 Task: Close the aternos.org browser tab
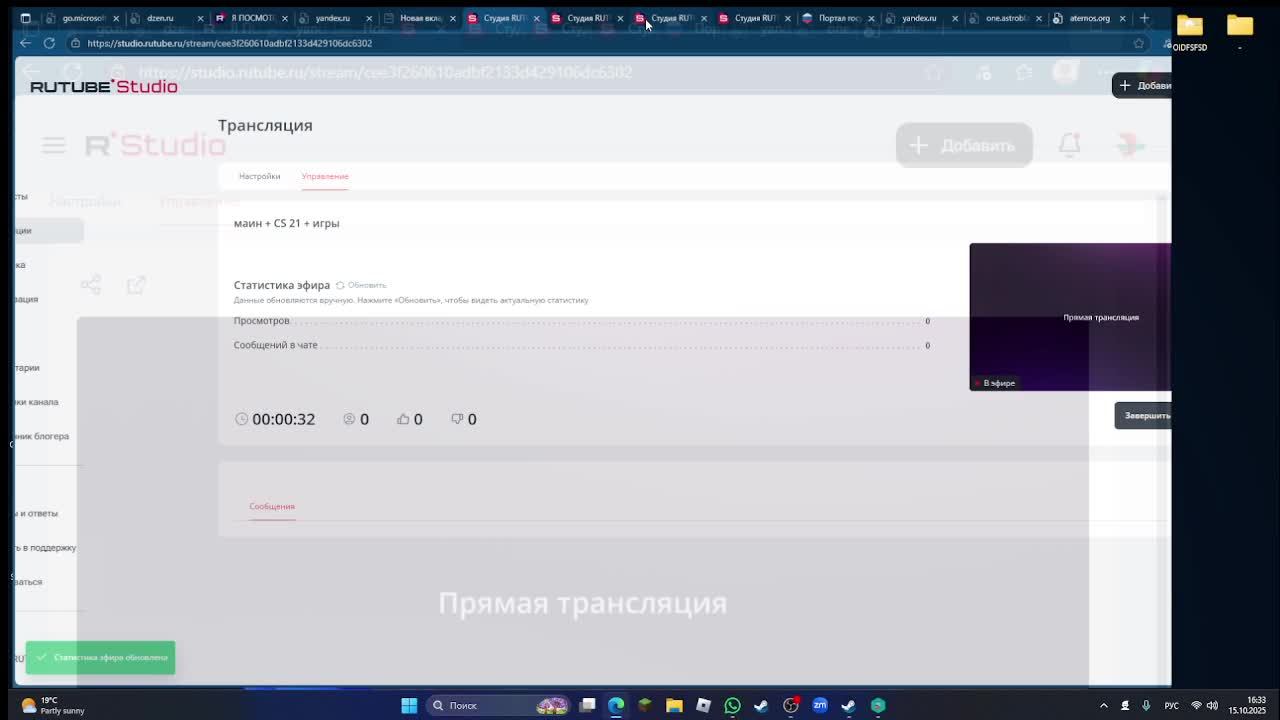tap(1122, 18)
